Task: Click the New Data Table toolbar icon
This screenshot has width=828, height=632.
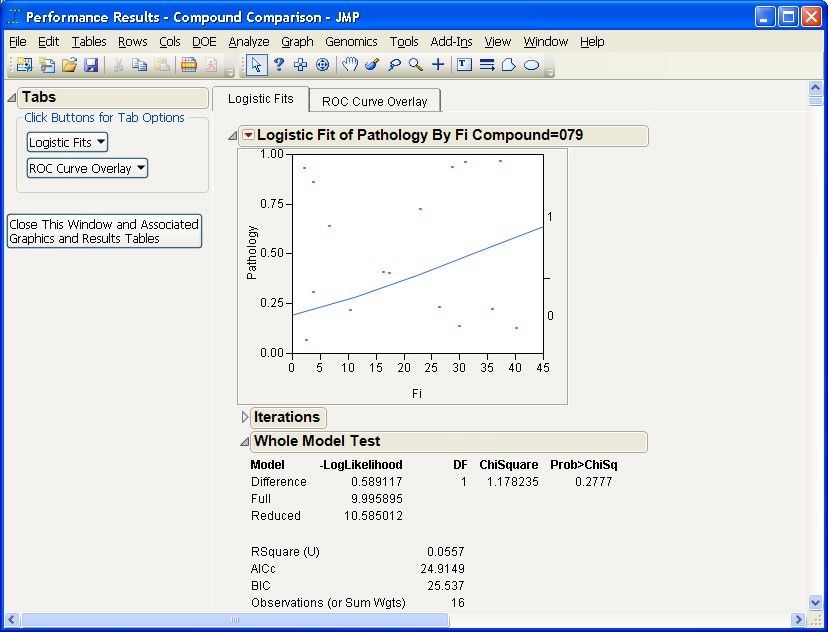Action: point(24,65)
